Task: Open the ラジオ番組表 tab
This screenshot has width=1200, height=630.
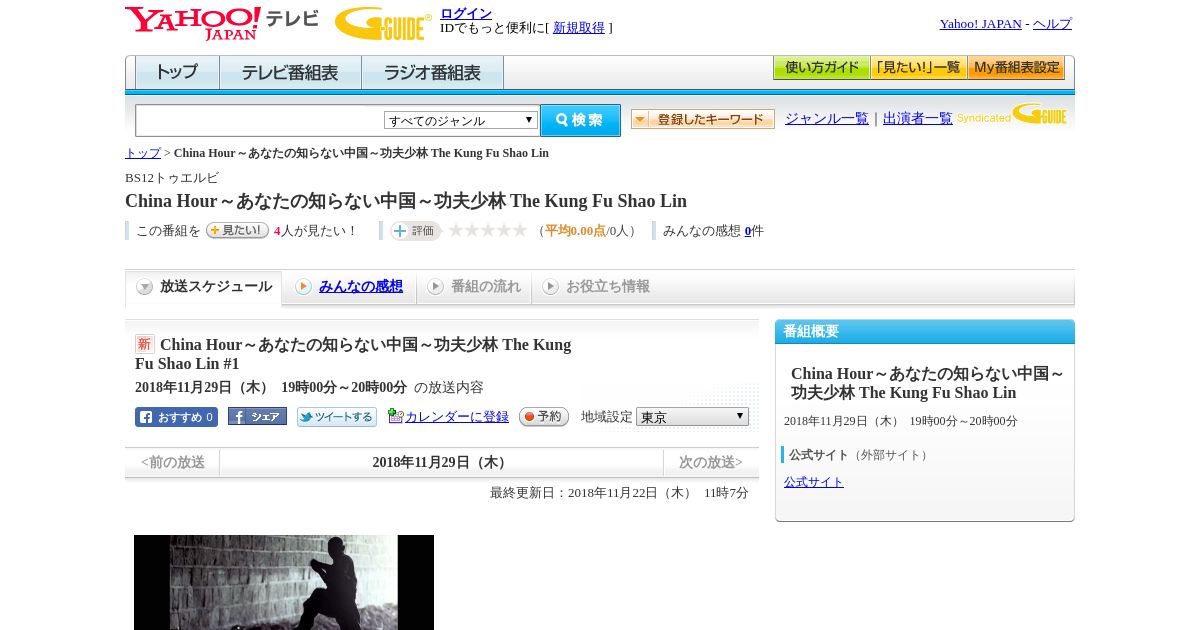Action: pyautogui.click(x=432, y=73)
